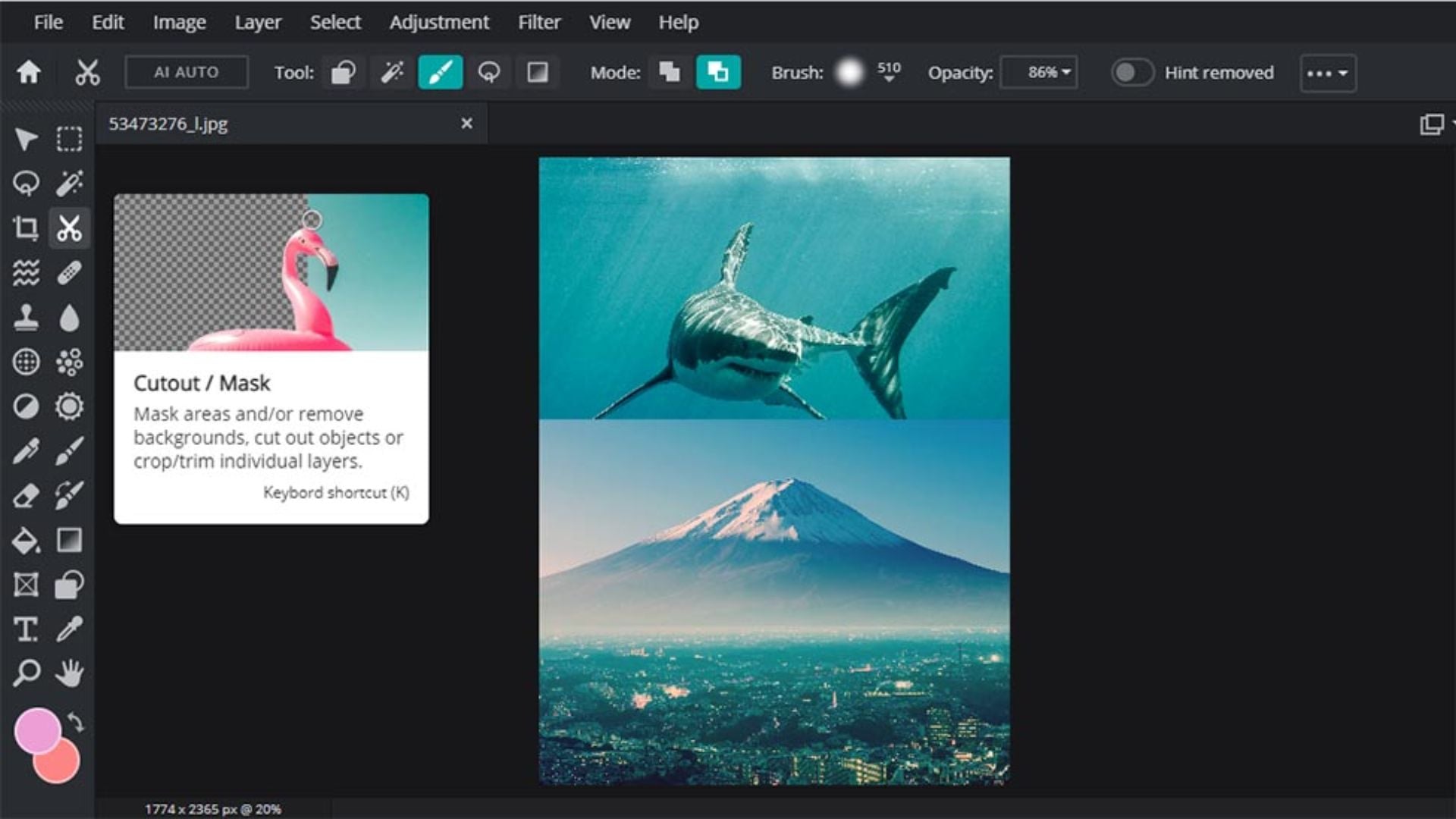1456x819 pixels.
Task: Switch to the highlighted teal Mode button
Action: (717, 73)
